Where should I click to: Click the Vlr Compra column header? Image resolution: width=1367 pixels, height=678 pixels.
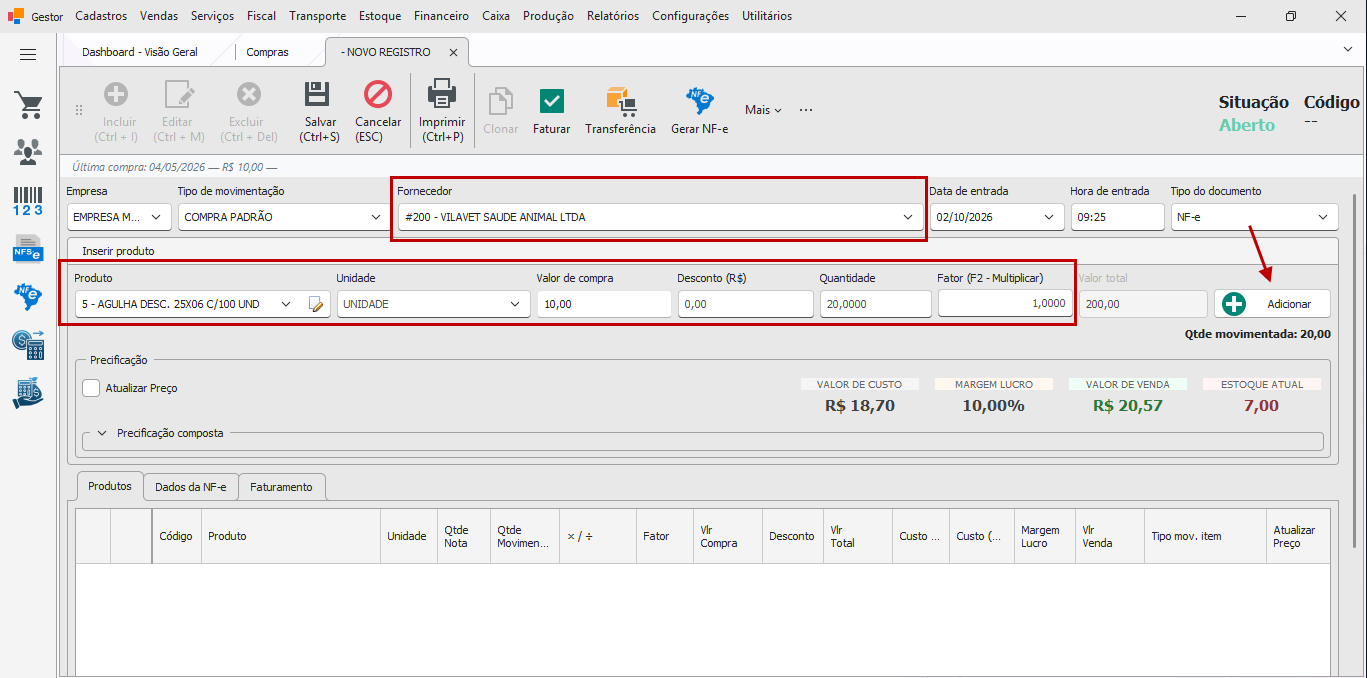727,536
